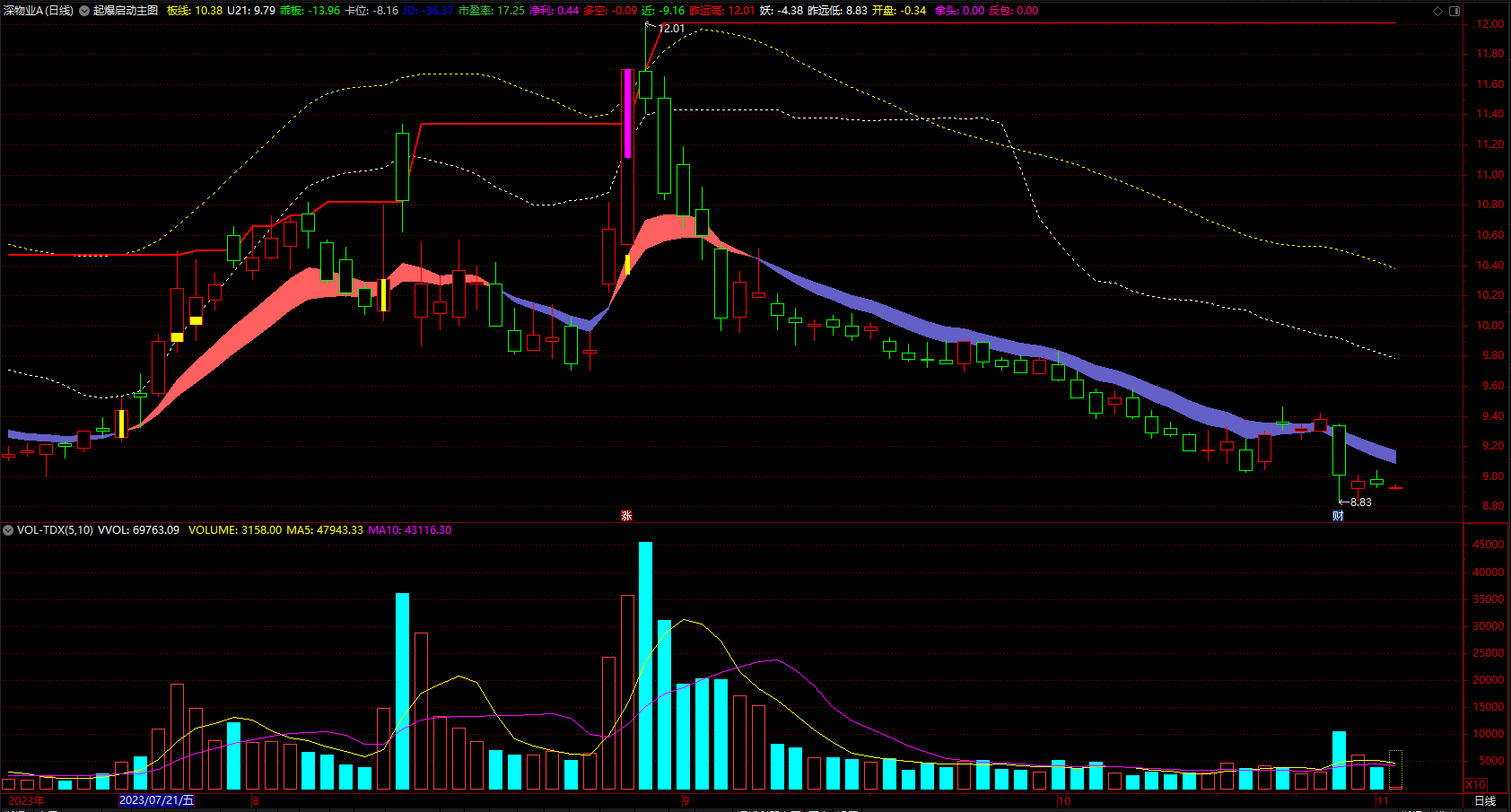This screenshot has width=1511, height=812.
Task: Click month 10 marker on time axis
Action: pyautogui.click(x=1064, y=800)
